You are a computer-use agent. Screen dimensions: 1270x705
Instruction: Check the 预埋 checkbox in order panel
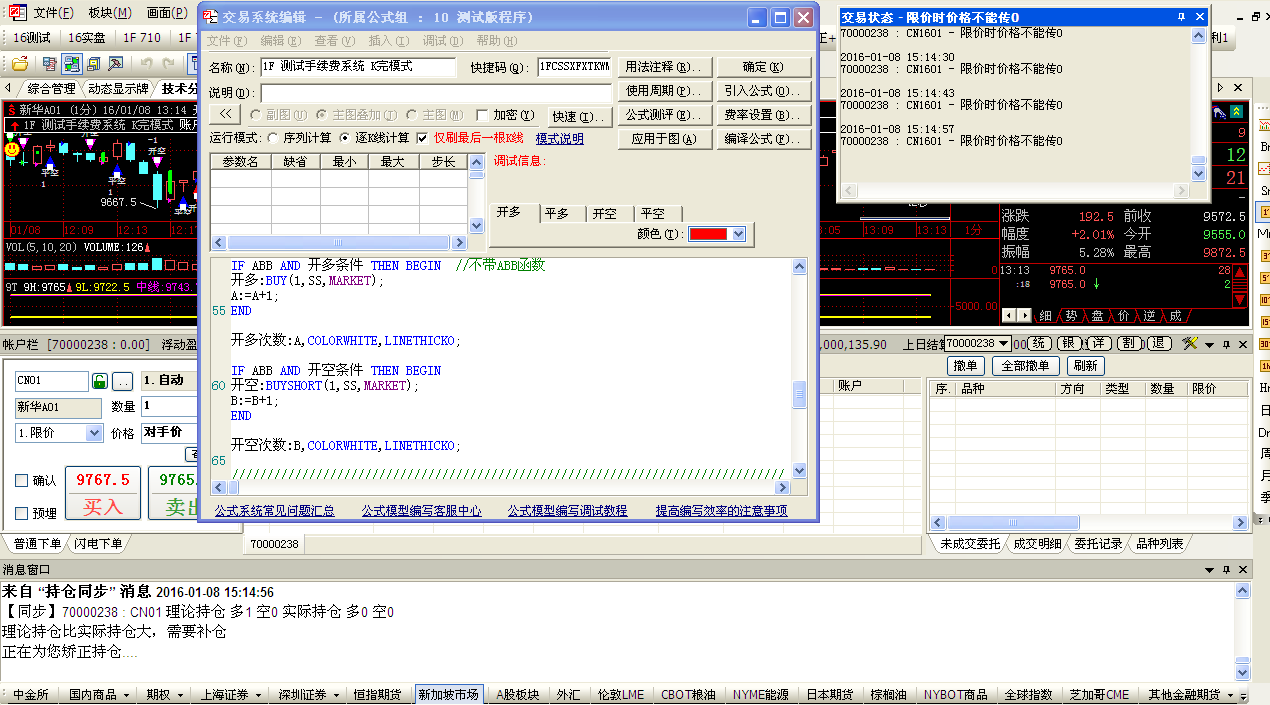(x=22, y=513)
